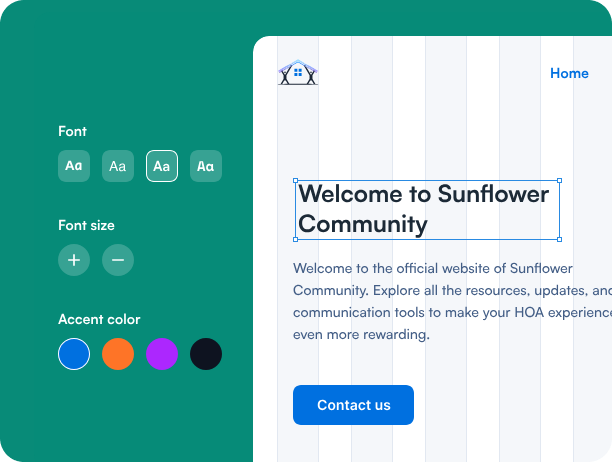This screenshot has width=612, height=462.
Task: Increase font size with plus button
Action: pyautogui.click(x=74, y=260)
